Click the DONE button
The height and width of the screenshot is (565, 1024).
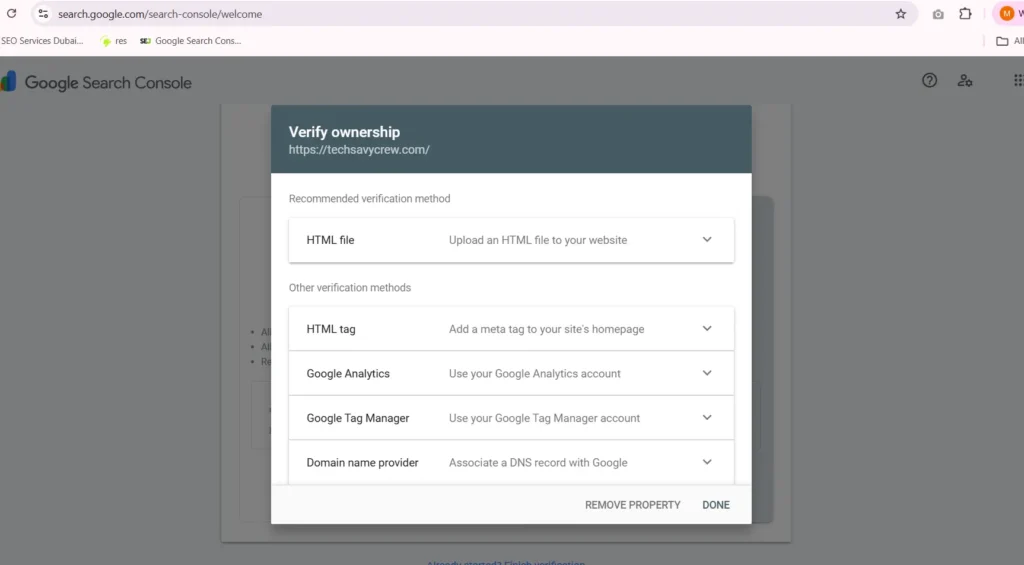click(716, 504)
